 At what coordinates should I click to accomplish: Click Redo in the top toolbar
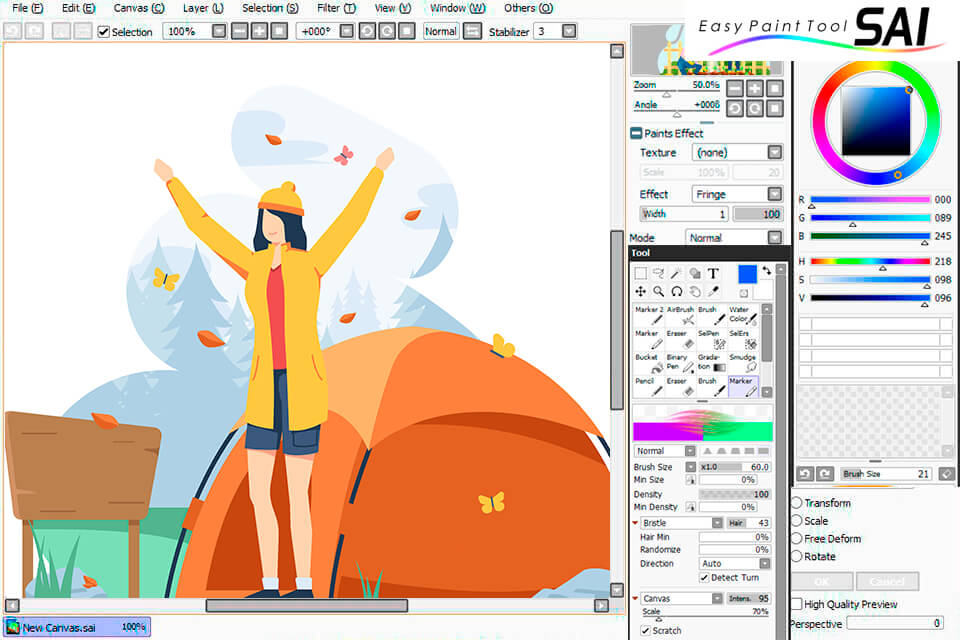pyautogui.click(x=34, y=31)
